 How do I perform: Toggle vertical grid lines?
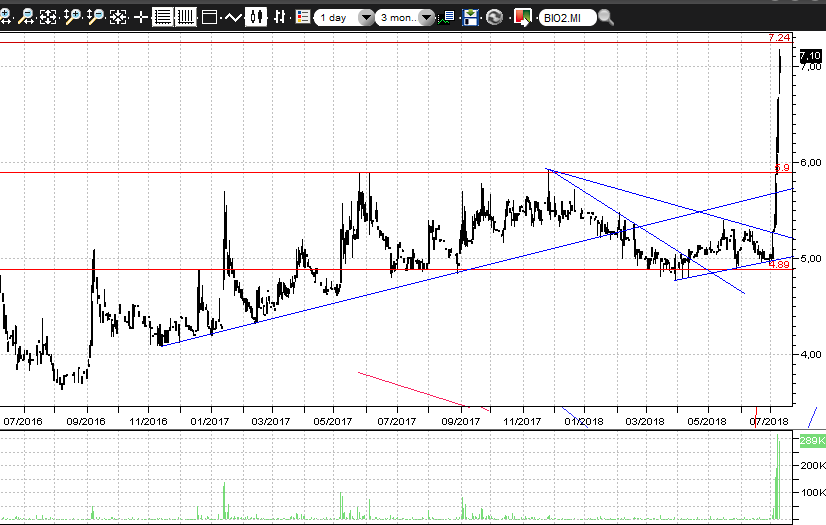coord(185,17)
